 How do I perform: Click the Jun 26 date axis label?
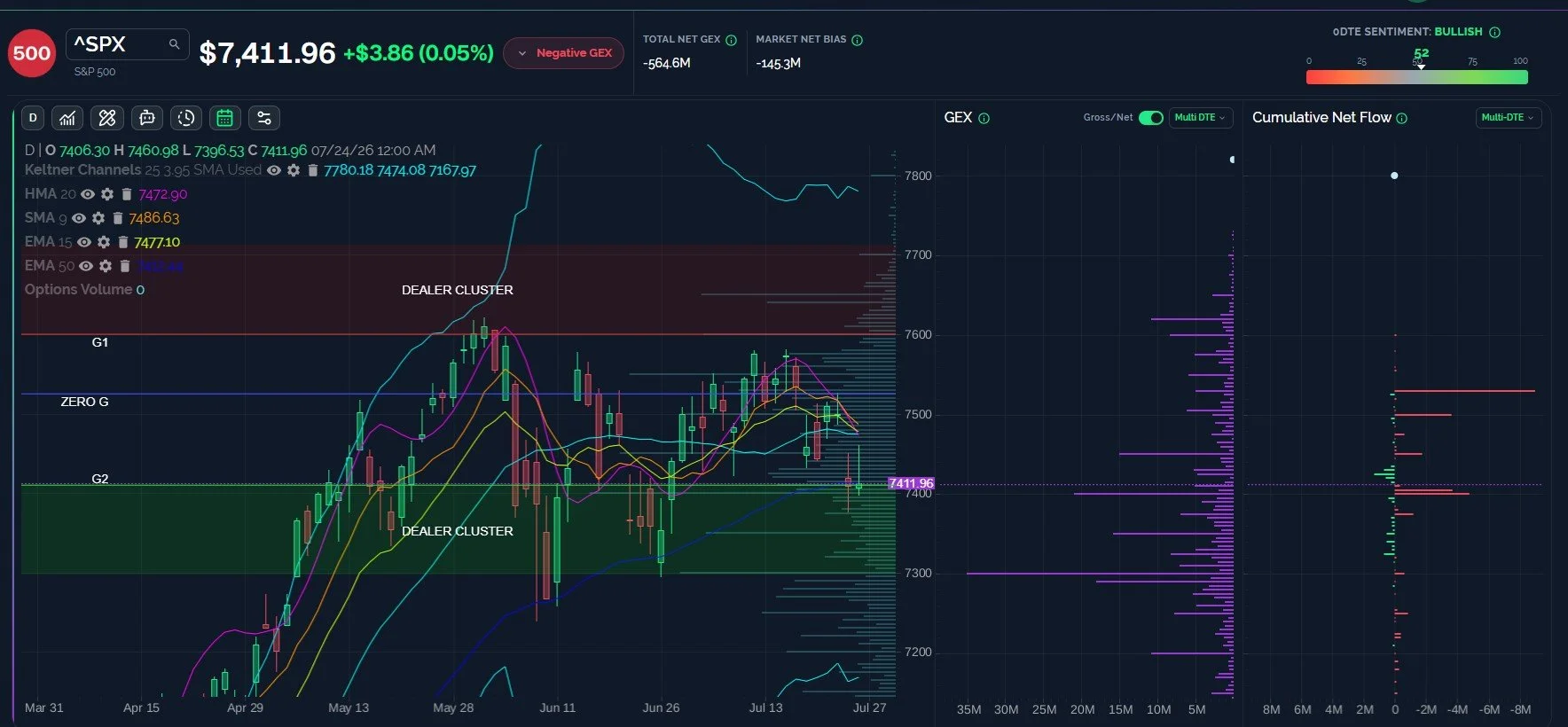coord(661,707)
